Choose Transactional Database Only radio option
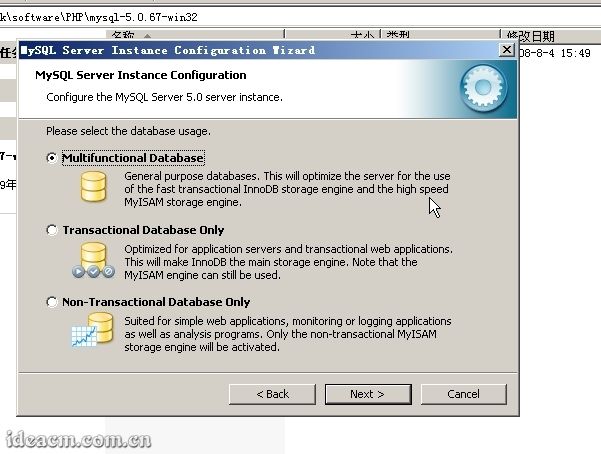This screenshot has height=454, width=601. pyautogui.click(x=52, y=230)
